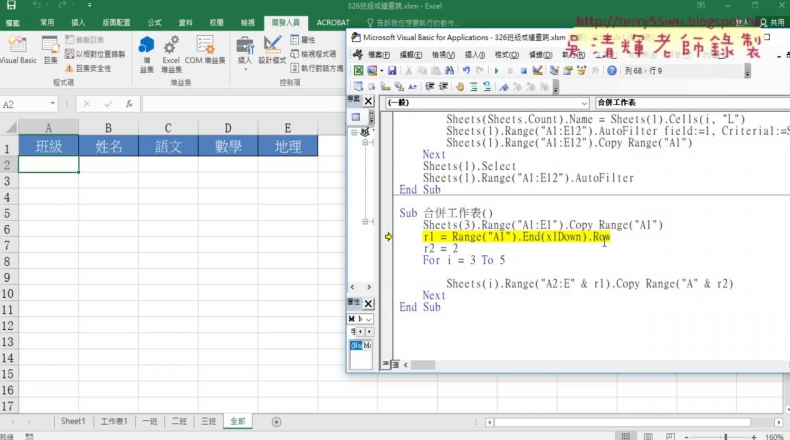Toggle 以相對位置錄製 relative recording
This screenshot has height=440, width=790.
pos(95,54)
